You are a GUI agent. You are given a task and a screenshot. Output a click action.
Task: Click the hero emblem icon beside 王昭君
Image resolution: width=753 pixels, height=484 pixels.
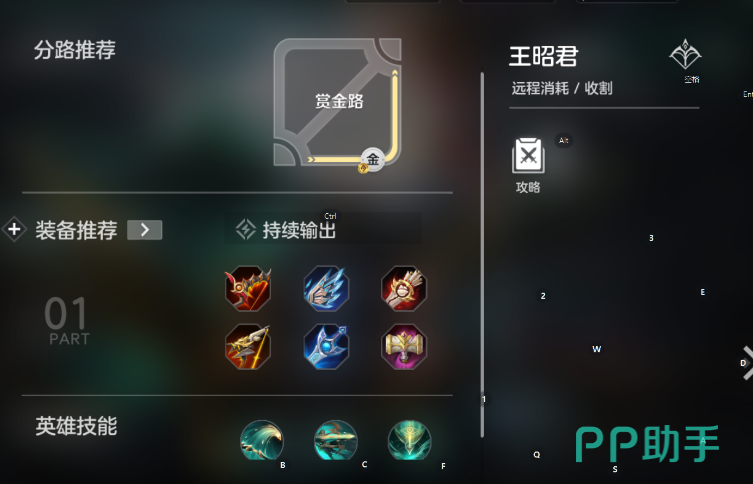(685, 54)
